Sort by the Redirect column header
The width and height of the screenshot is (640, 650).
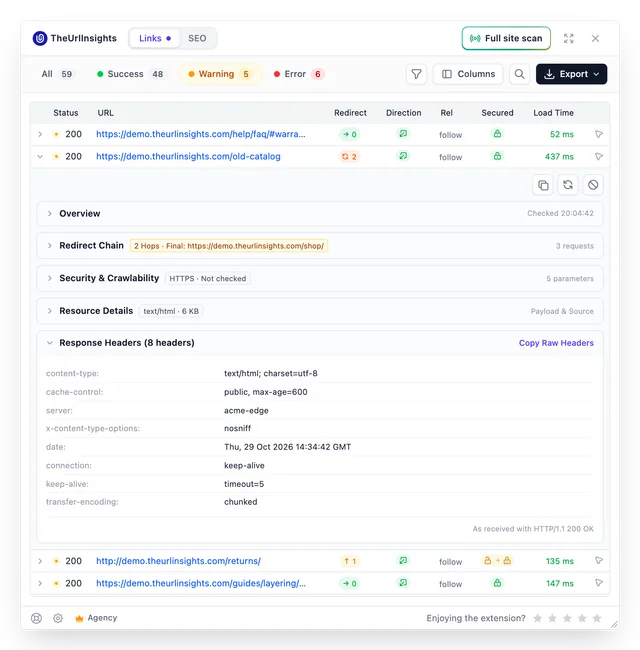coord(350,113)
